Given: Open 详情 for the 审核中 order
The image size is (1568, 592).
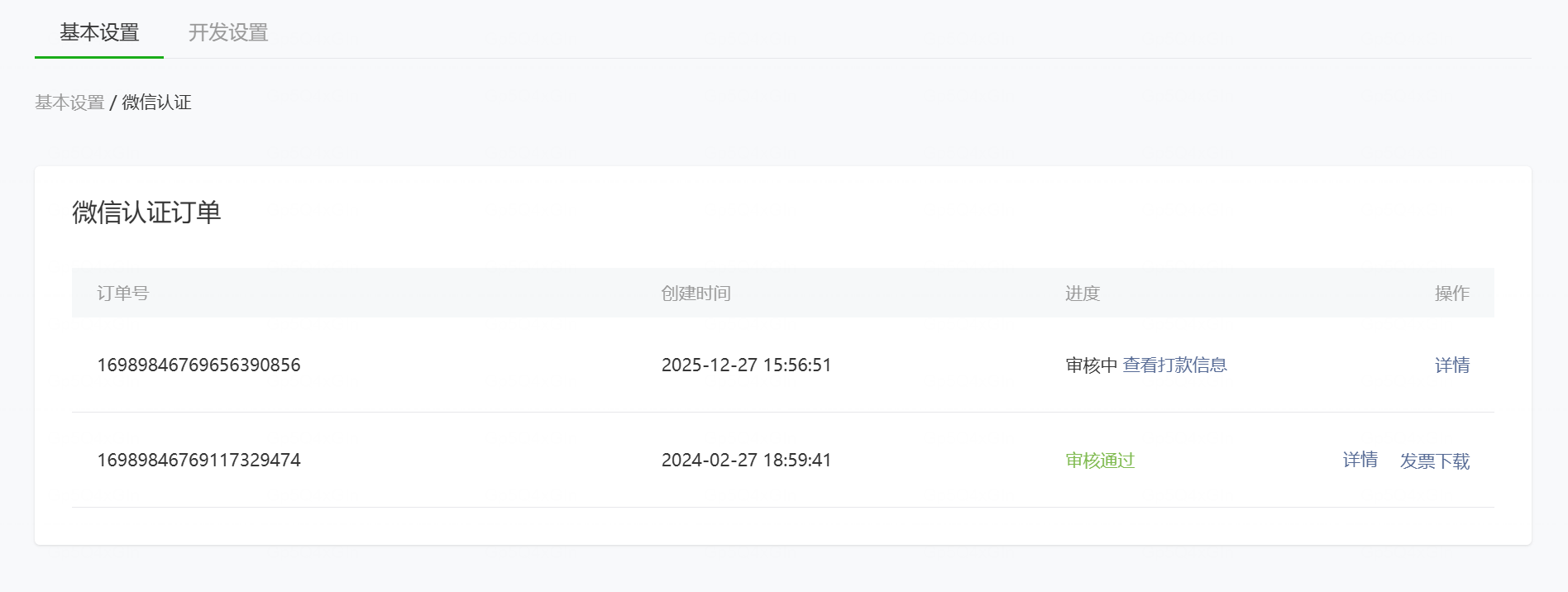Looking at the screenshot, I should click(1451, 365).
